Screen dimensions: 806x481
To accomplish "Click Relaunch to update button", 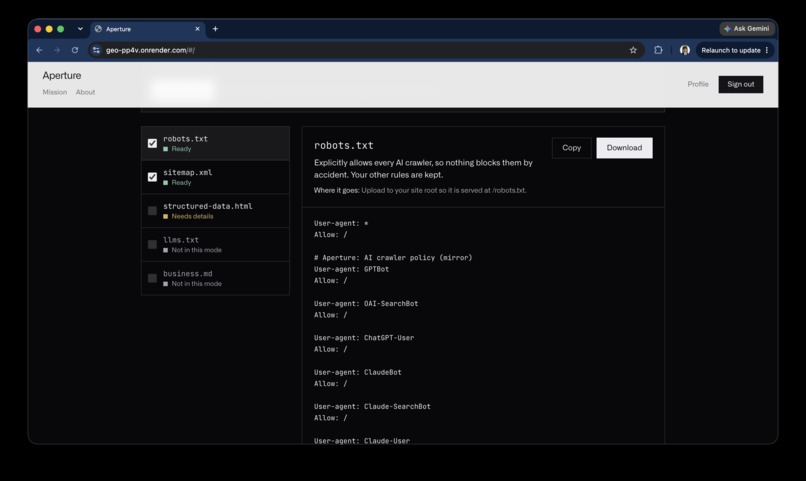I will (730, 50).
